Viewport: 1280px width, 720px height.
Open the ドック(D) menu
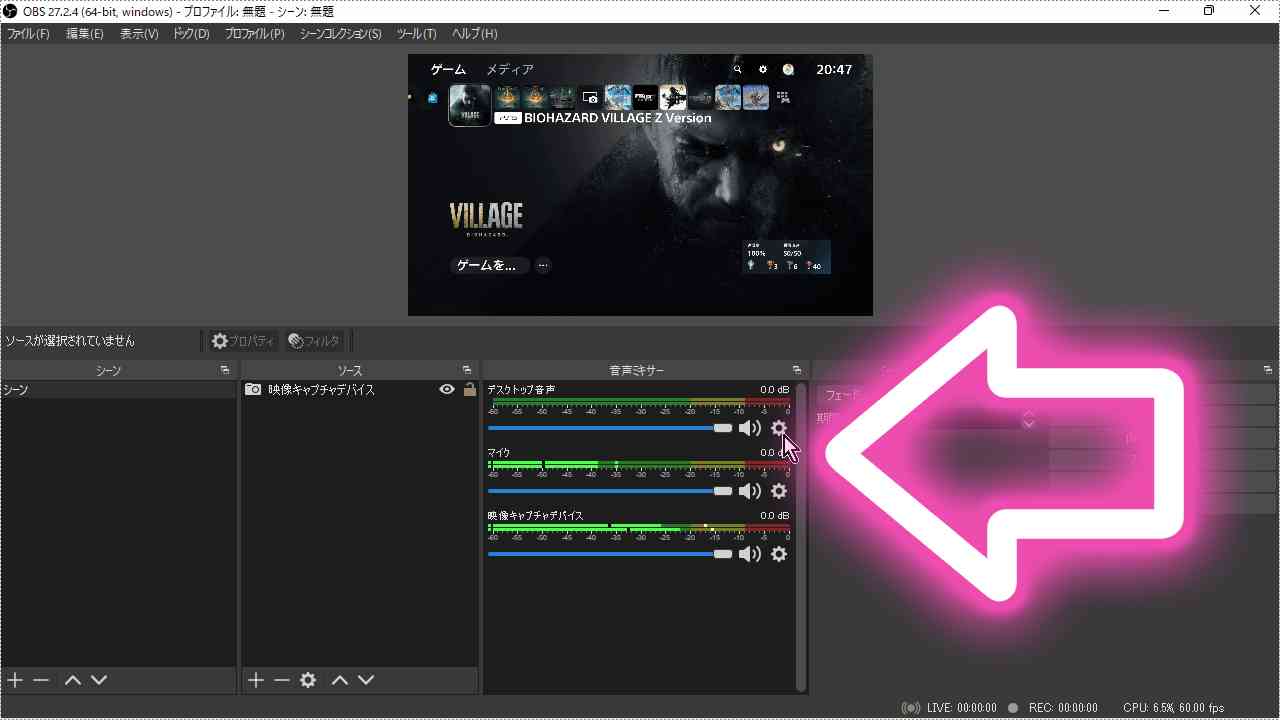tap(191, 34)
